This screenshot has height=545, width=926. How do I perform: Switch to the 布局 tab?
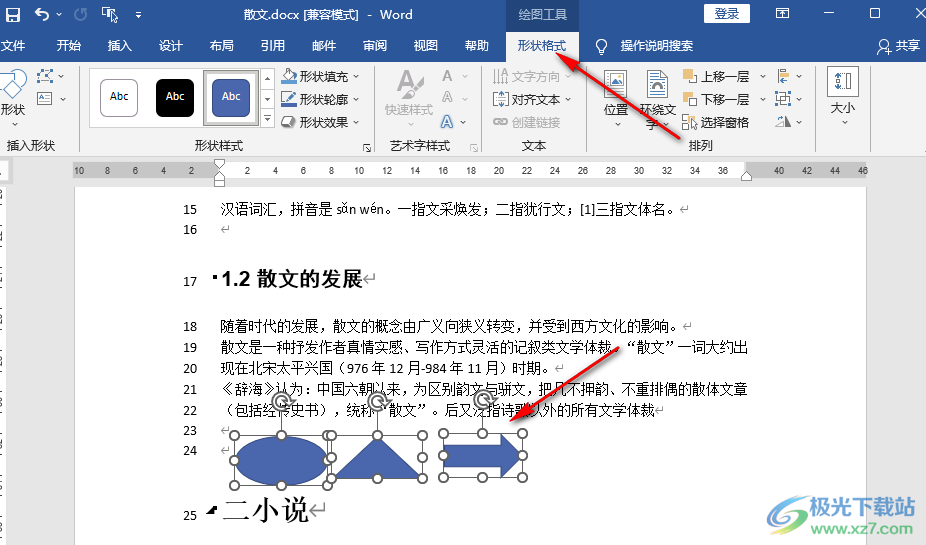(x=221, y=45)
